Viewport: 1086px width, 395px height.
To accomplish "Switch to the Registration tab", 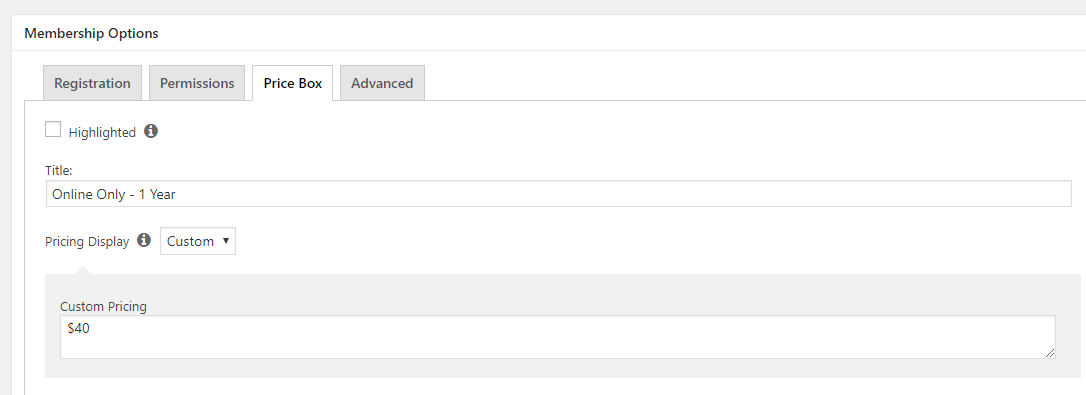I will pyautogui.click(x=92, y=83).
